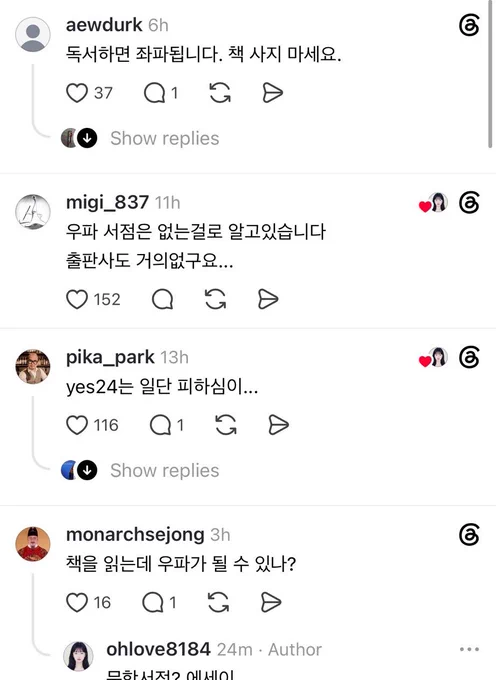Like the migi_837 comment
This screenshot has height=680, width=496.
pyautogui.click(x=77, y=299)
